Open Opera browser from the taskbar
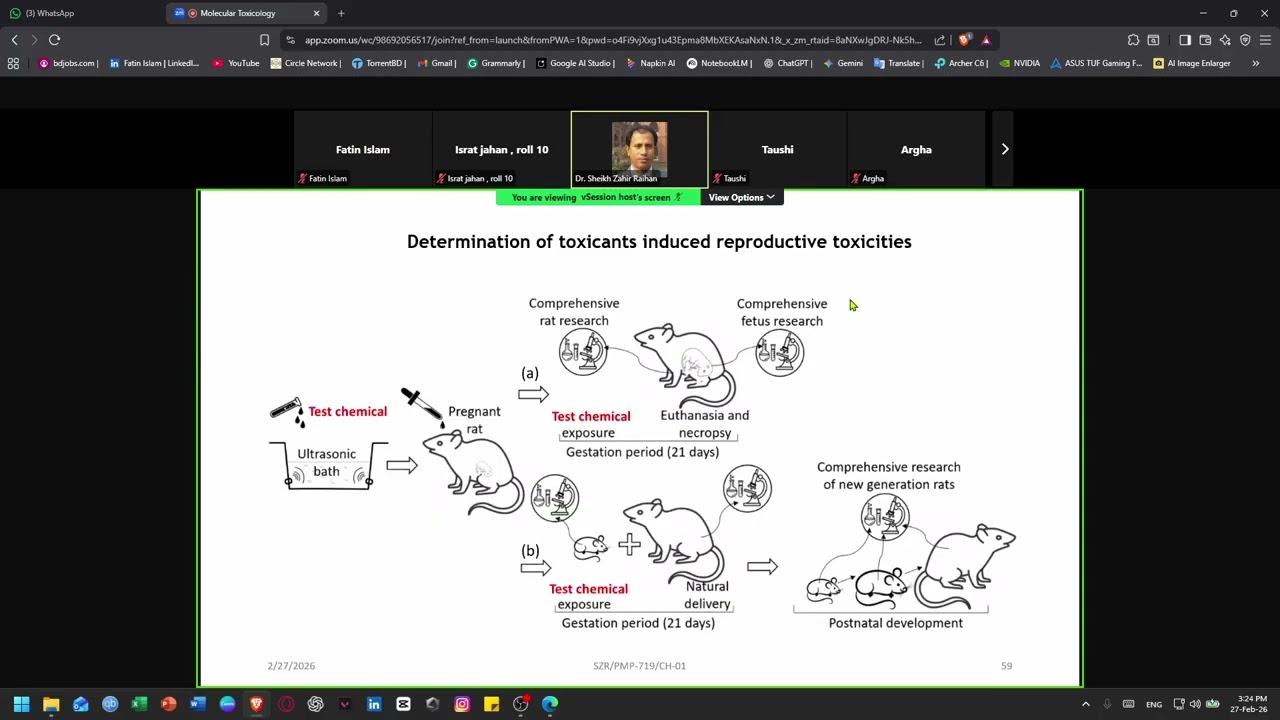The image size is (1280, 720). coord(286,704)
